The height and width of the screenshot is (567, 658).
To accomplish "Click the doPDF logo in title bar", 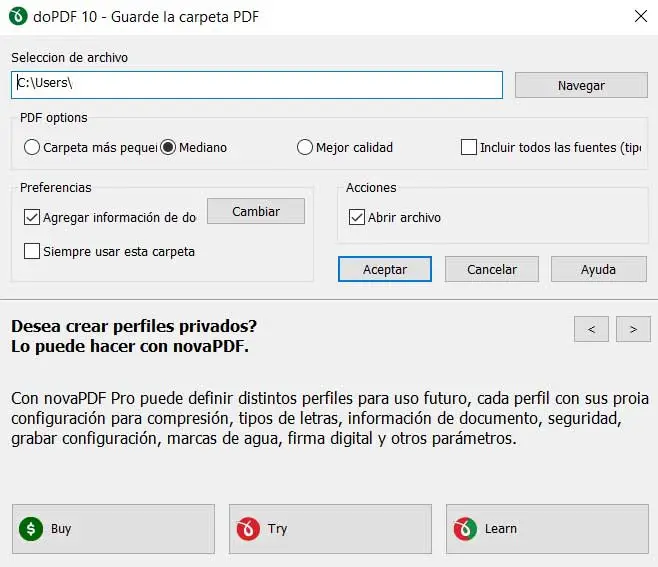I will coord(18,17).
